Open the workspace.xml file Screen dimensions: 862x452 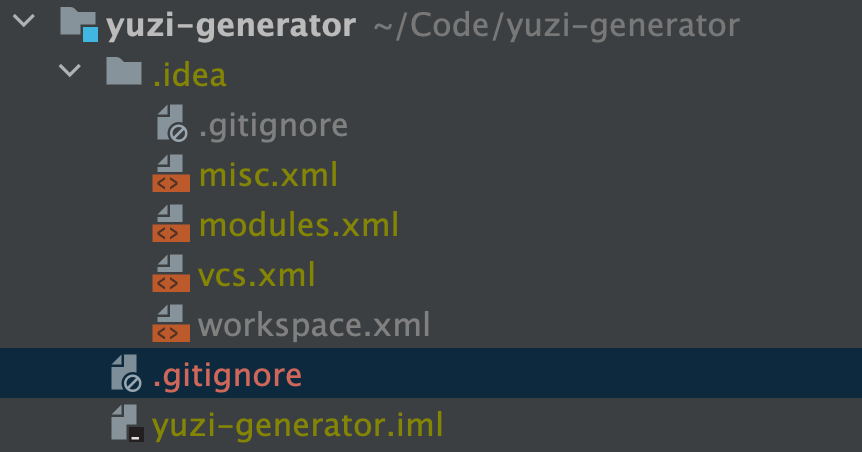pyautogui.click(x=314, y=325)
